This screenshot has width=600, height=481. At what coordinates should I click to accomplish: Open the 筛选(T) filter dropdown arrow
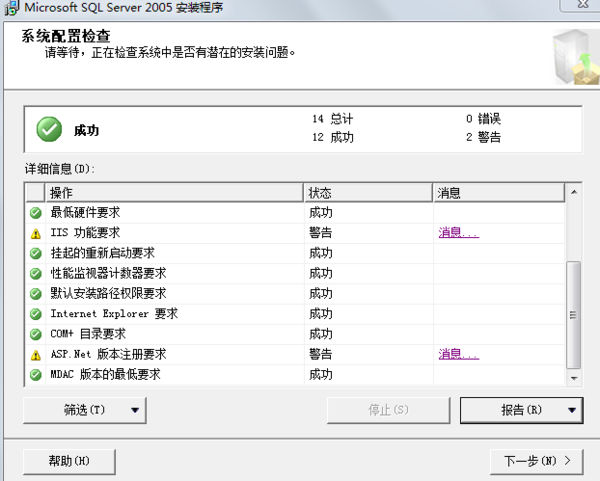click(135, 410)
